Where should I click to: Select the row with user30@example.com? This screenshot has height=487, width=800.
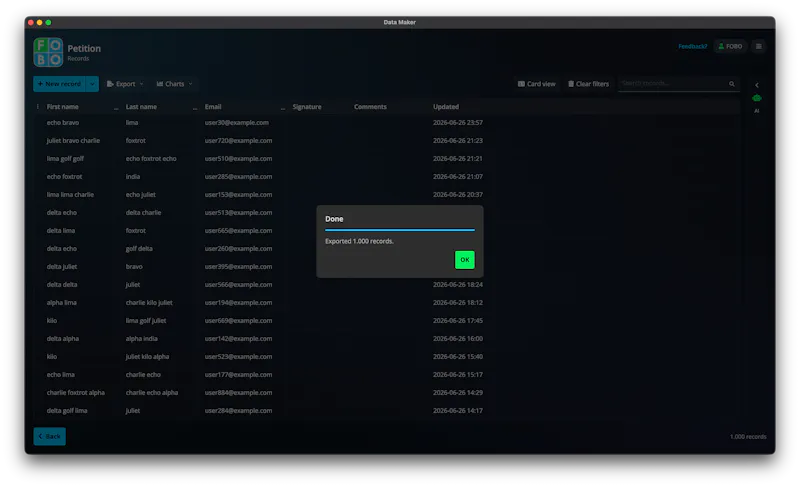click(388, 122)
